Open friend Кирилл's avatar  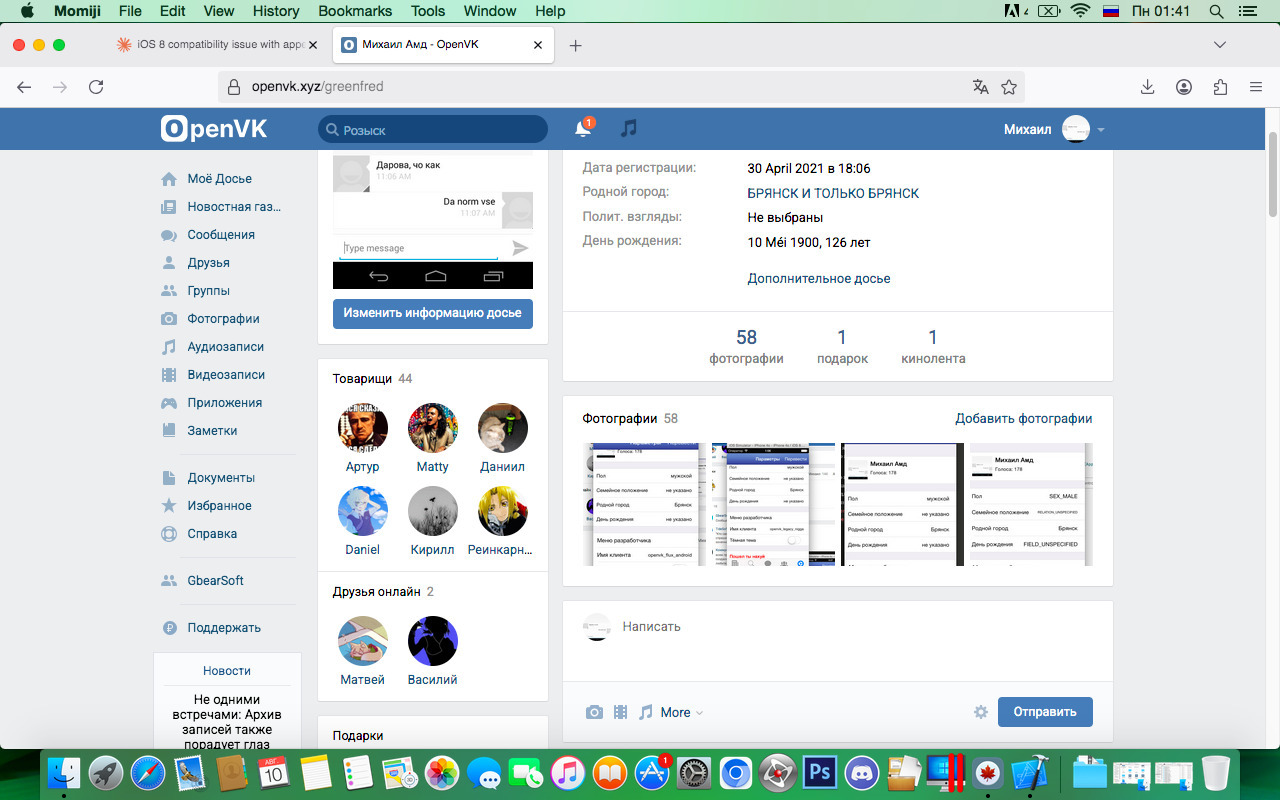tap(433, 512)
